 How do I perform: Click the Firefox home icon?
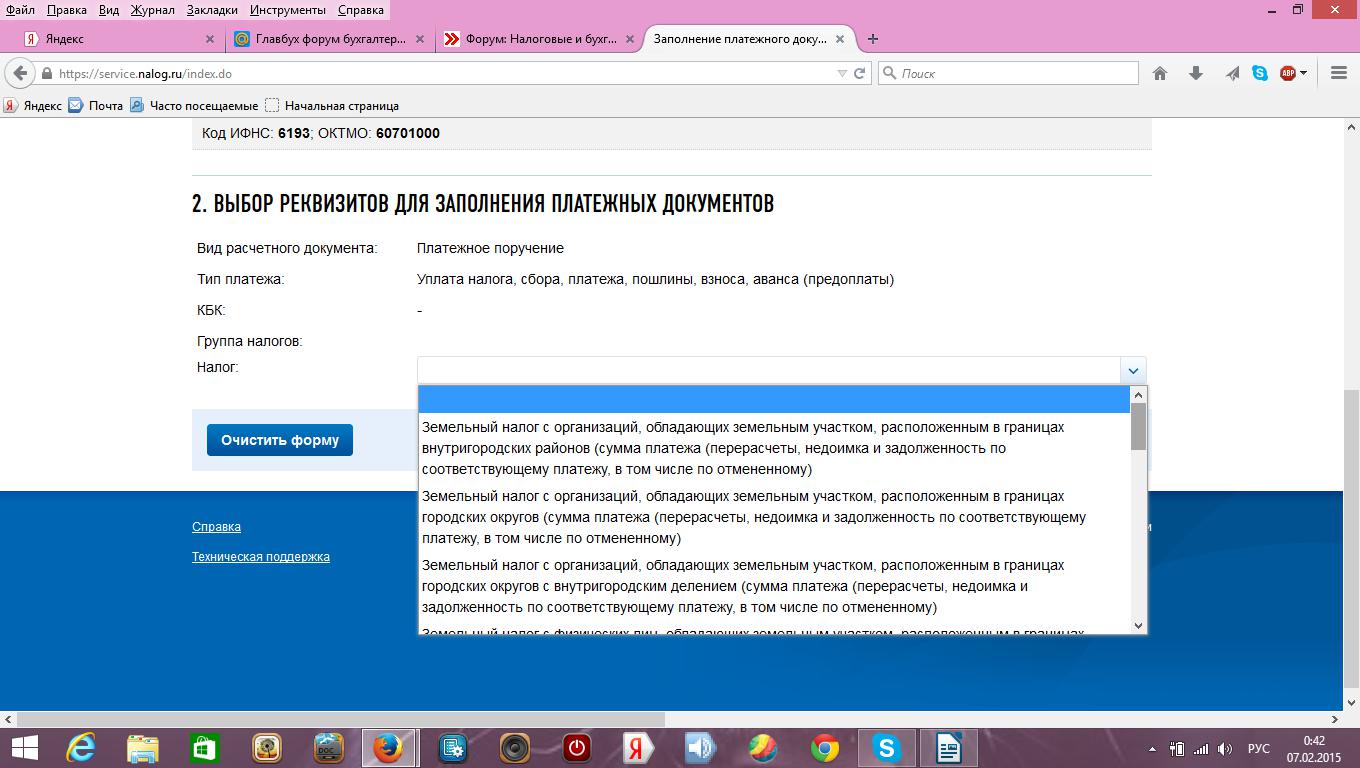pos(1160,73)
